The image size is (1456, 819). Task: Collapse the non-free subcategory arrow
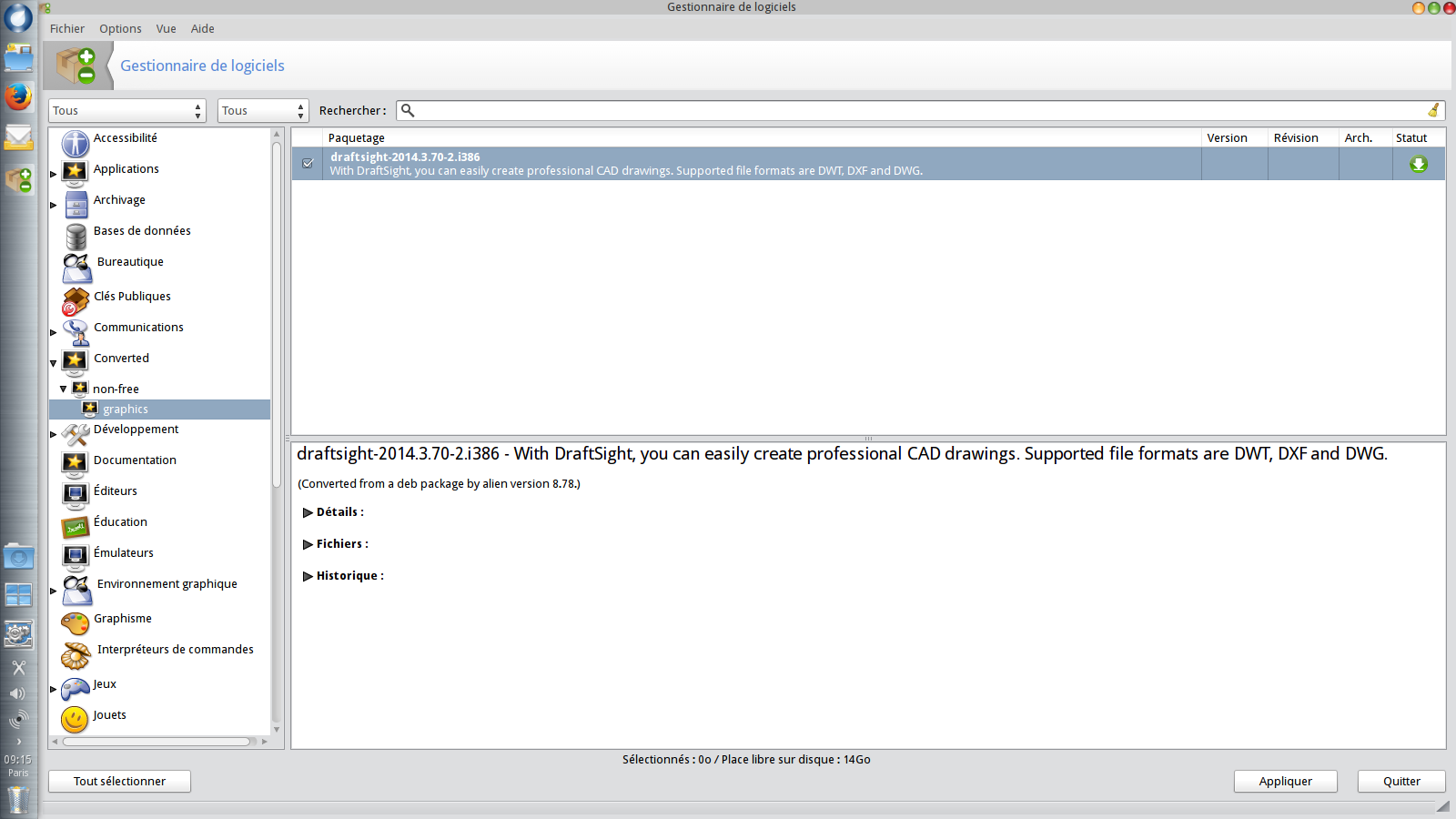(64, 389)
